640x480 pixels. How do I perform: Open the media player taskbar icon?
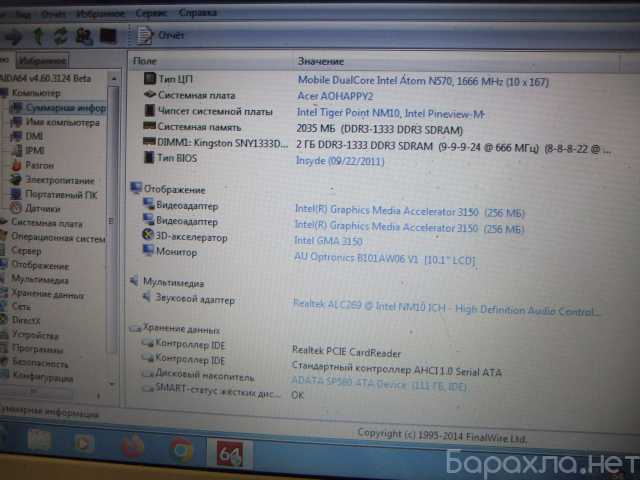[x=84, y=442]
